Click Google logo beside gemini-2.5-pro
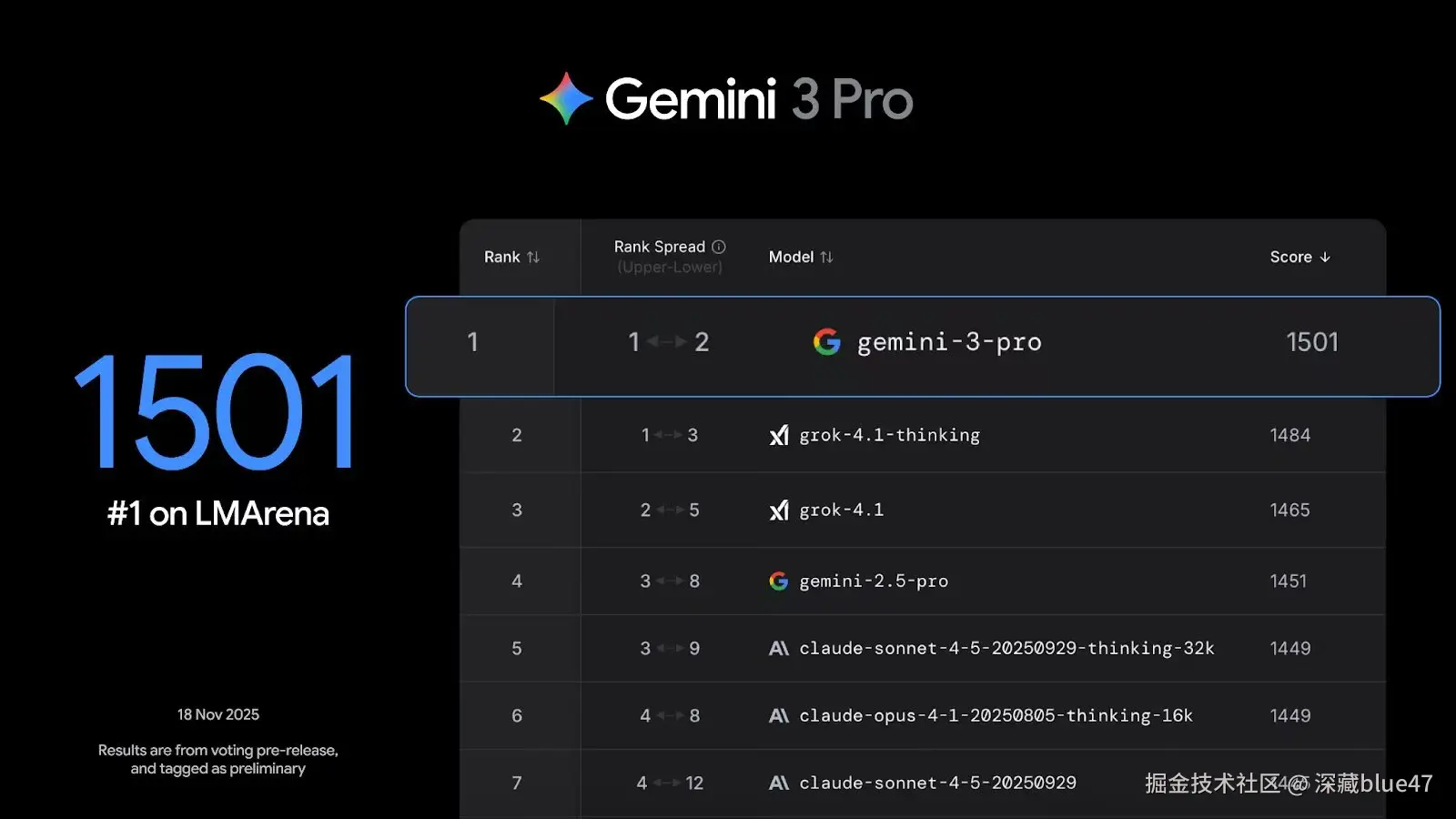Viewport: 1456px width, 819px height. click(779, 581)
